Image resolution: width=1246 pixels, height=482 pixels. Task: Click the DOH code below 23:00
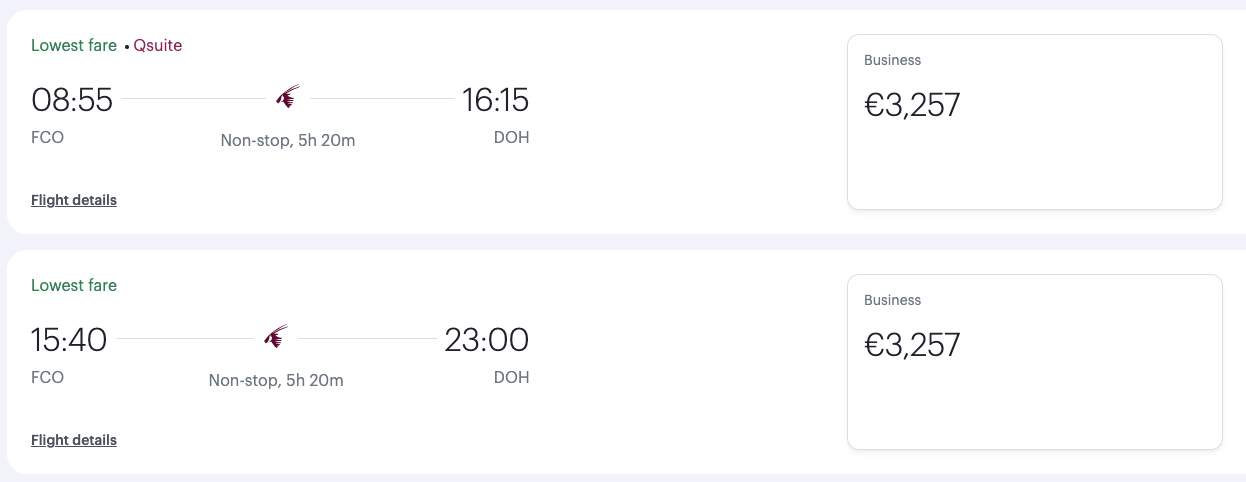[x=512, y=377]
